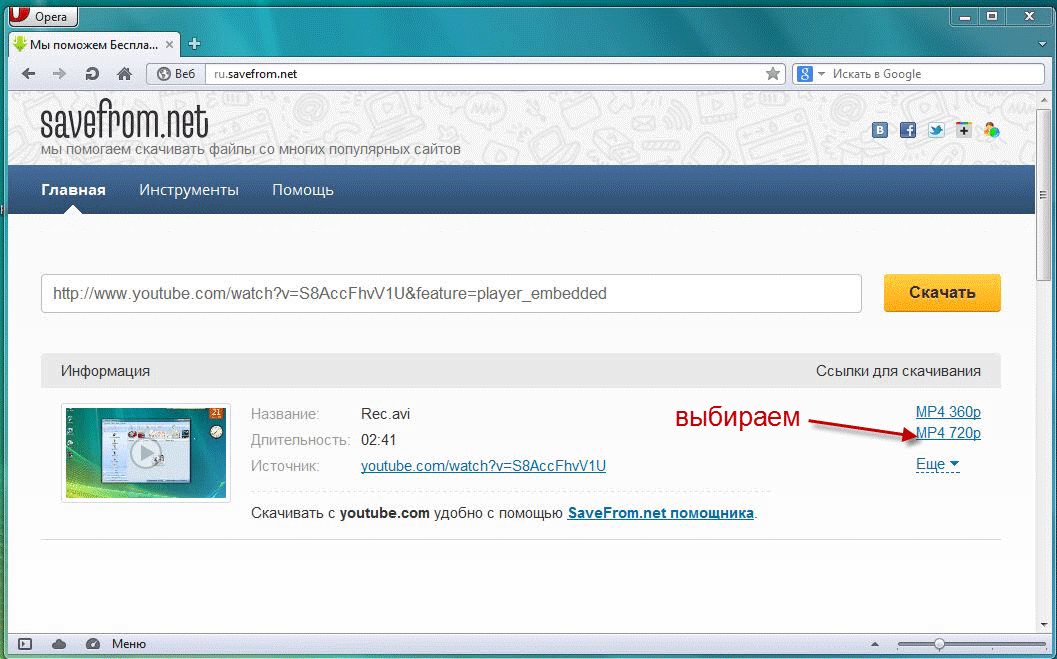1057x659 pixels.
Task: Open the 'Помощь' navigation tab
Action: 303,190
